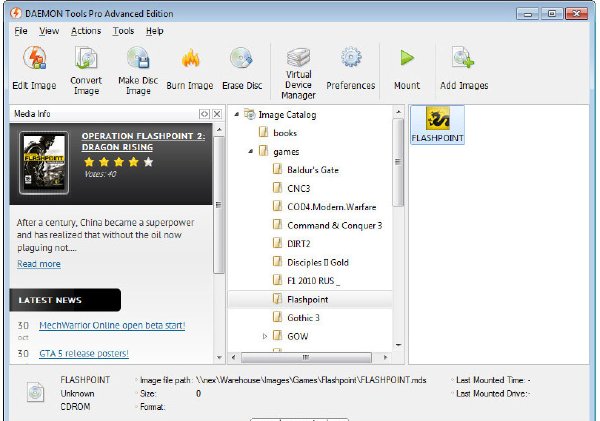Screen dimensions: 600x421
Task: Select Command & Conquer 3 folder
Action: [x=335, y=225]
